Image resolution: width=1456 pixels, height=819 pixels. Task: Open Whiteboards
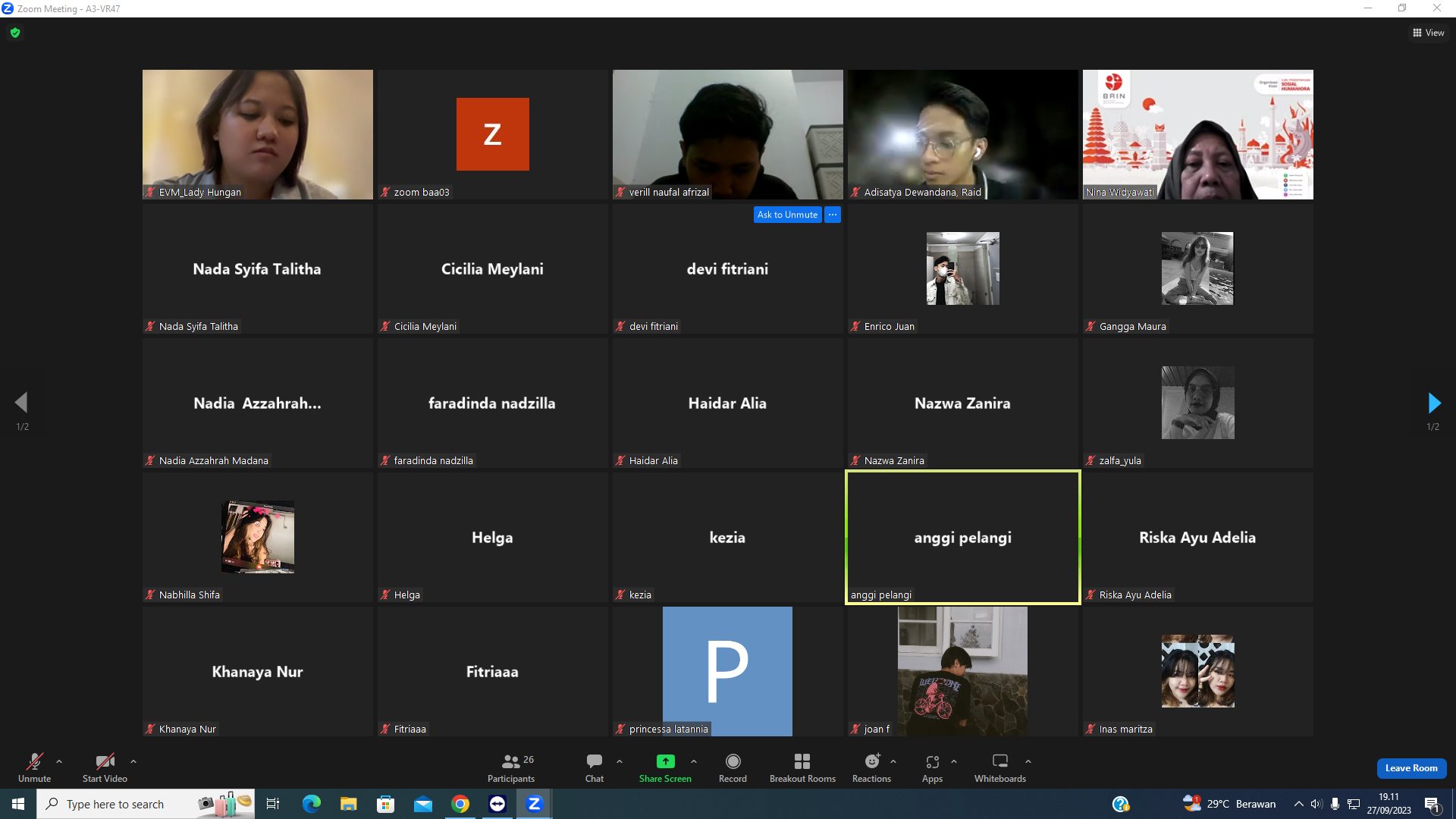point(1000,767)
